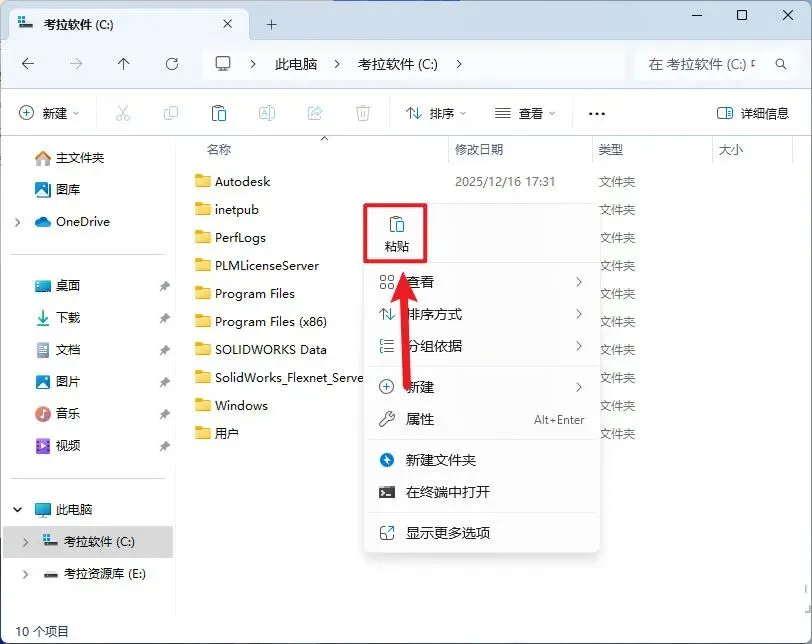Click the toolbar Delete trash icon
The width and height of the screenshot is (812, 644).
pos(362,113)
